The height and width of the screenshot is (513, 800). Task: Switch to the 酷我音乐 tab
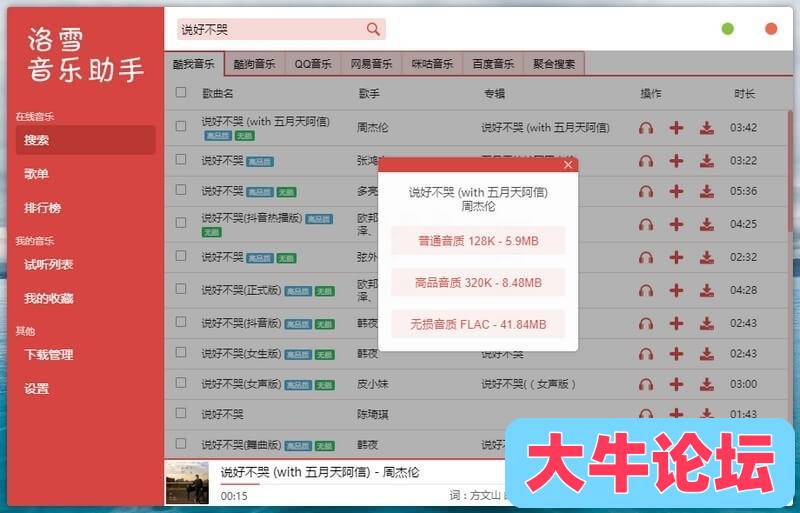(x=194, y=64)
